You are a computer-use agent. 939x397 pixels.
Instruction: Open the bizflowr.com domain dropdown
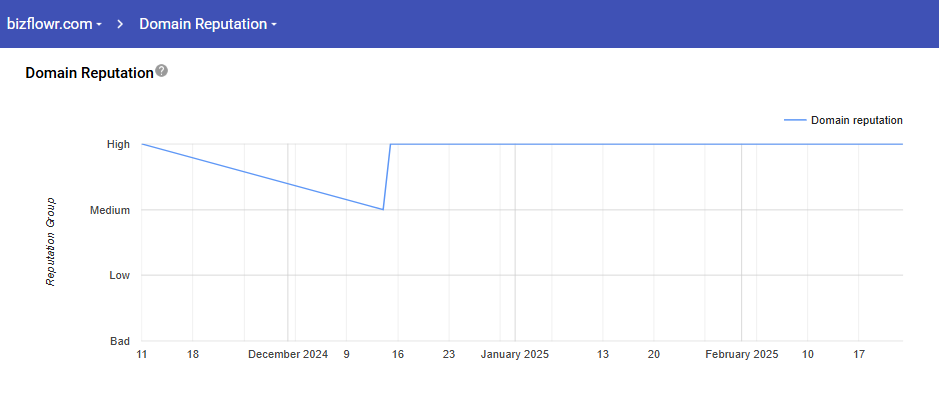(54, 24)
